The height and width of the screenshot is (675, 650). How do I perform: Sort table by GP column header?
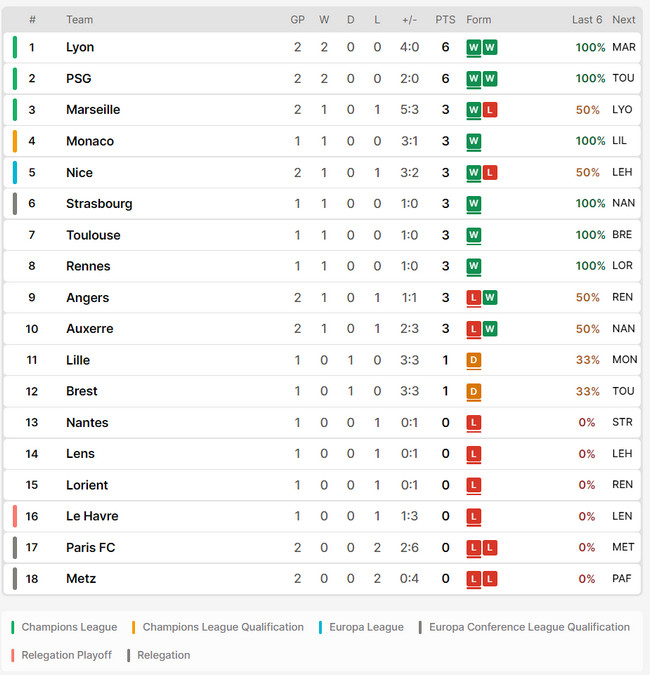tap(297, 20)
